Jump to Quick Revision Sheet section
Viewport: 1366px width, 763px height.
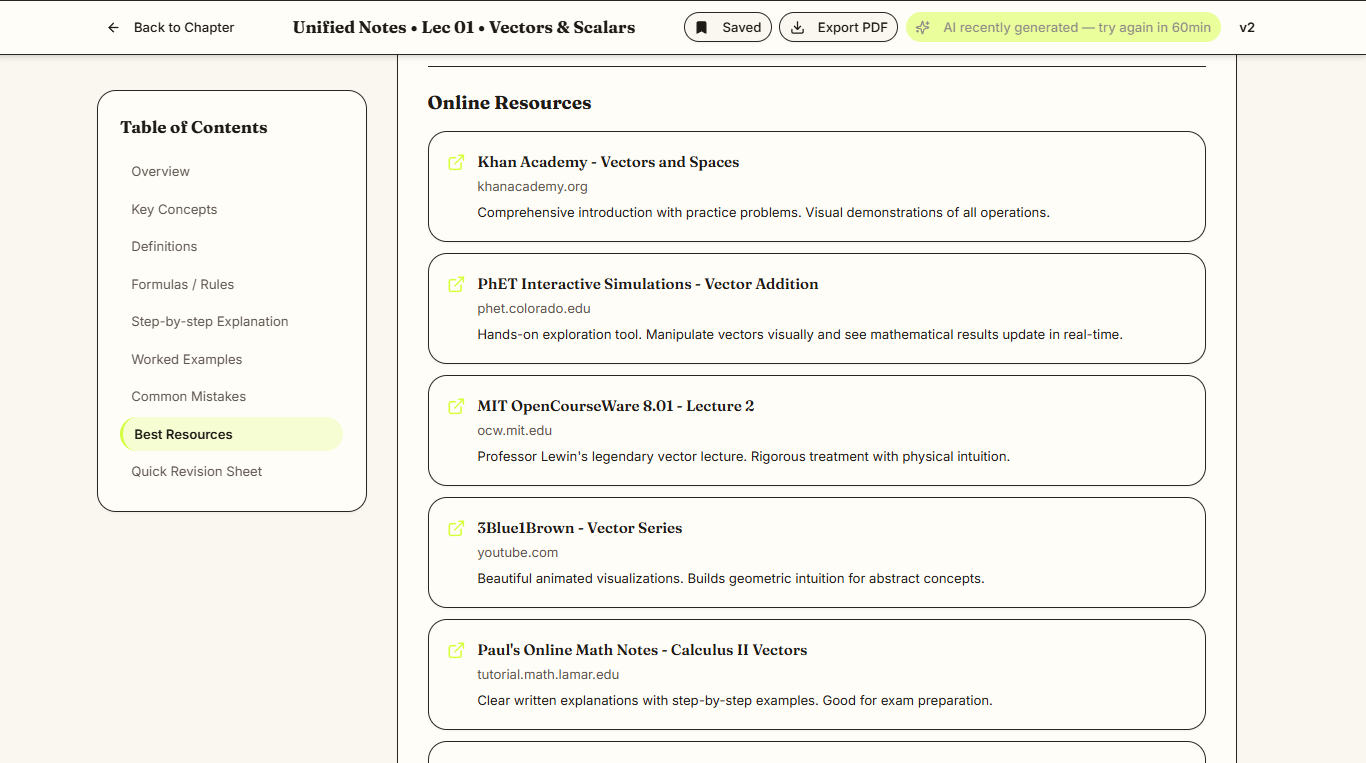[x=231, y=472]
